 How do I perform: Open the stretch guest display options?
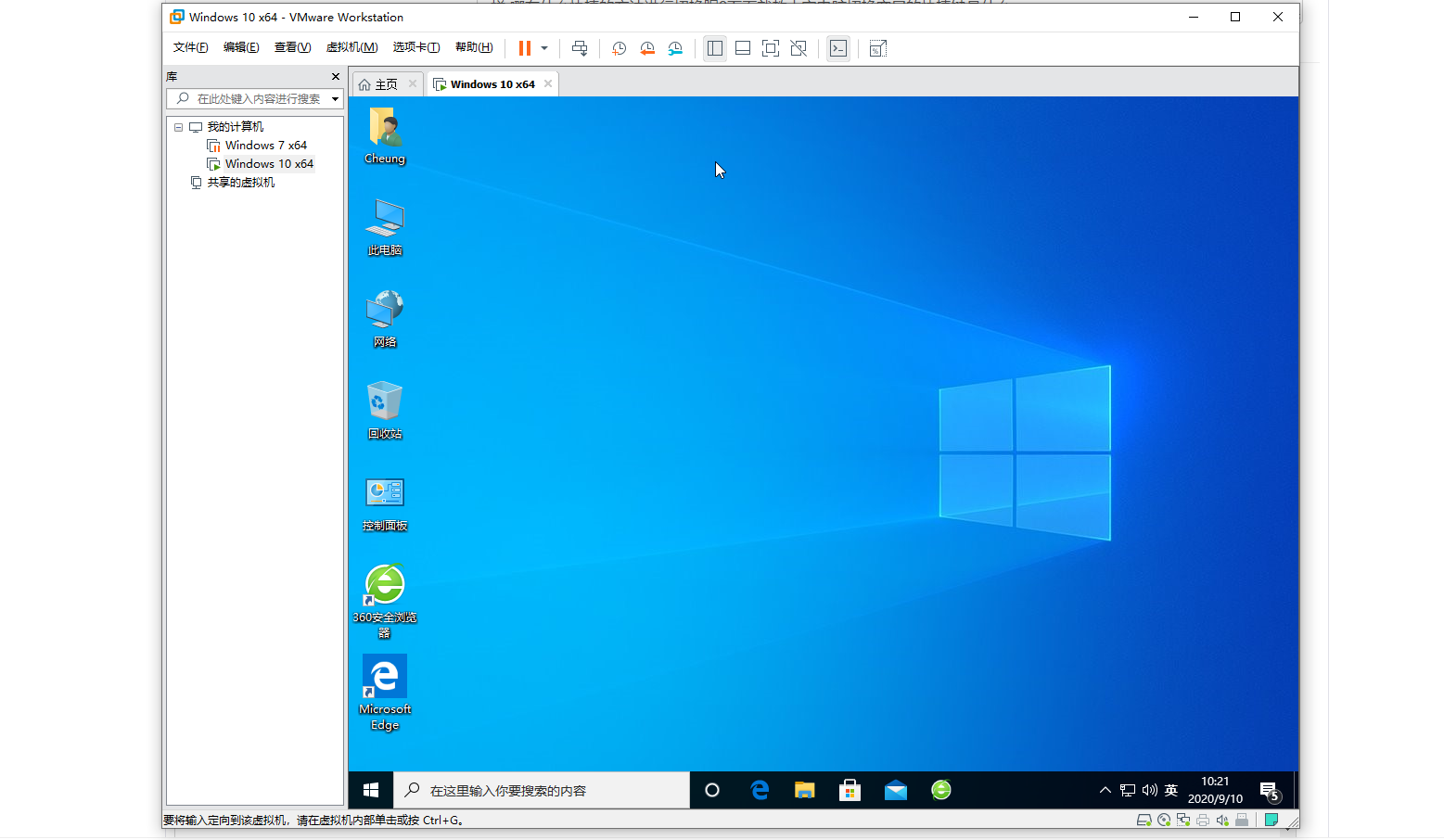point(878,48)
